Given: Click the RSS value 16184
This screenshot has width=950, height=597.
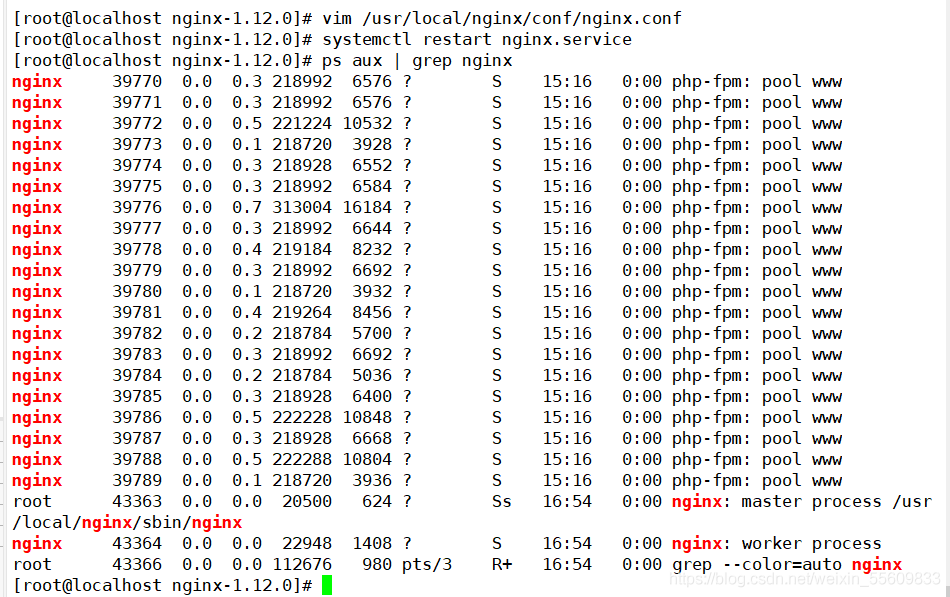Looking at the screenshot, I should tap(367, 208).
